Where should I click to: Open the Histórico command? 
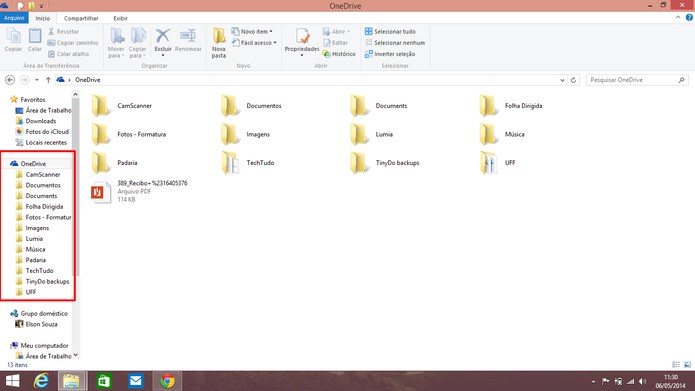[339, 54]
